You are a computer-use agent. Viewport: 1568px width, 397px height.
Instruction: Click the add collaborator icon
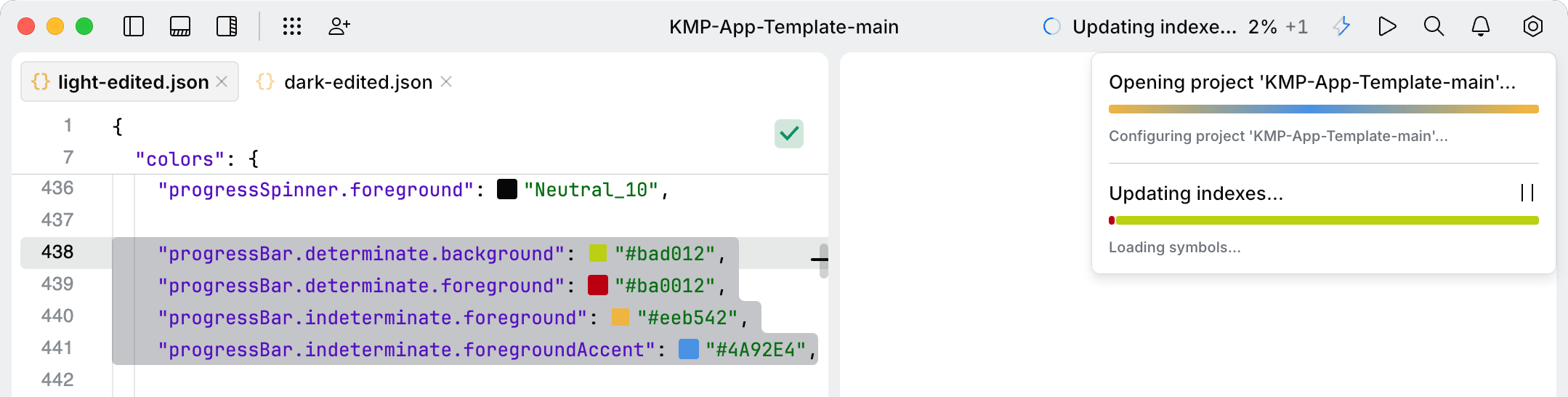(339, 27)
